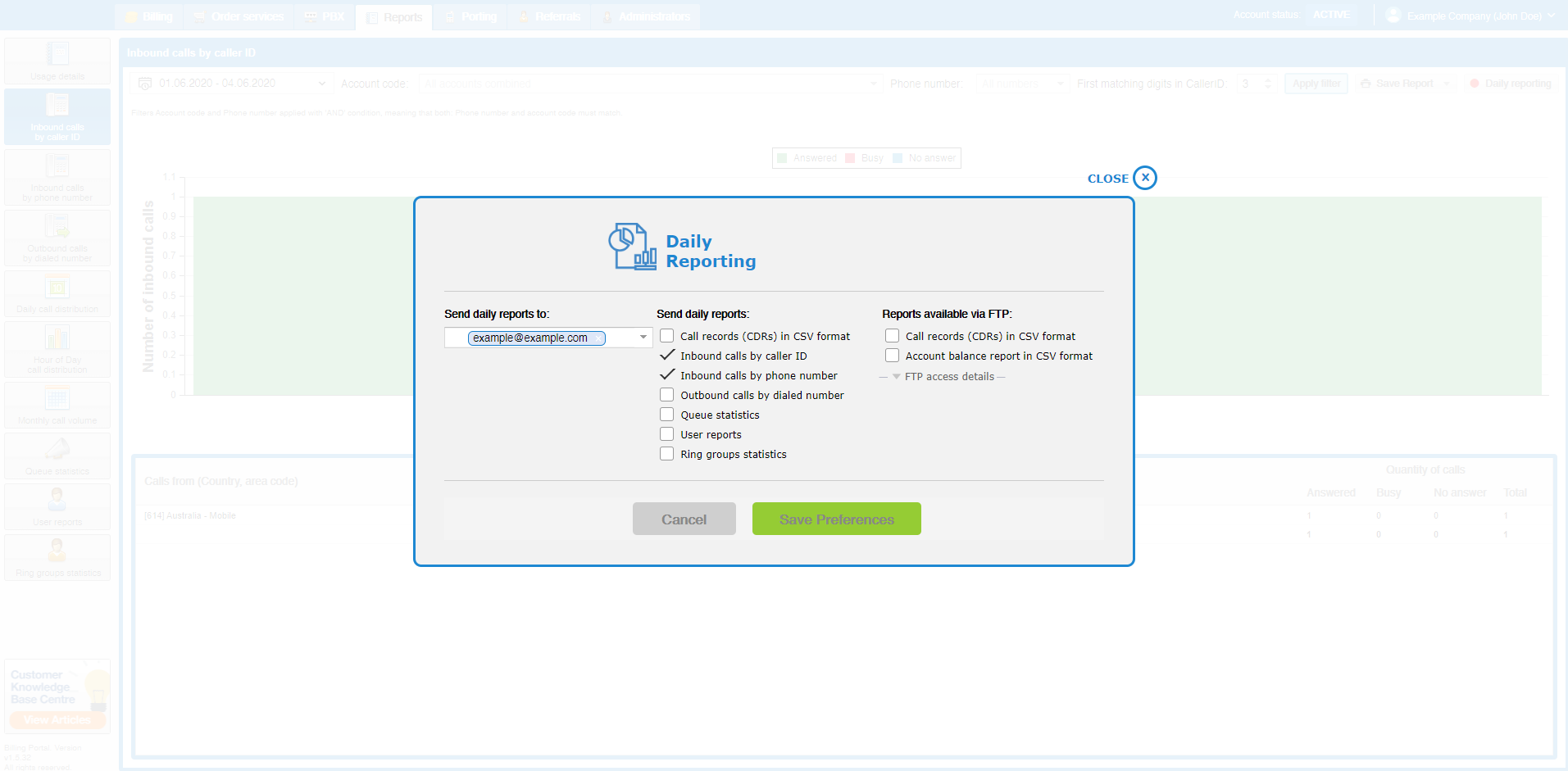The image size is (1568, 771).
Task: Uncheck Inbound calls by caller ID report
Action: tap(667, 356)
